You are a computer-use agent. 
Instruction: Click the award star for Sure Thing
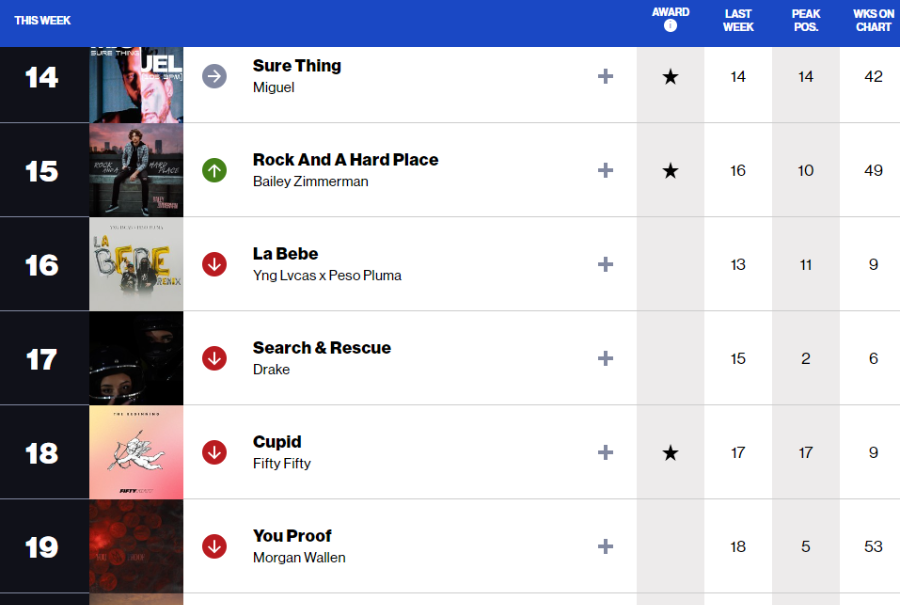670,76
